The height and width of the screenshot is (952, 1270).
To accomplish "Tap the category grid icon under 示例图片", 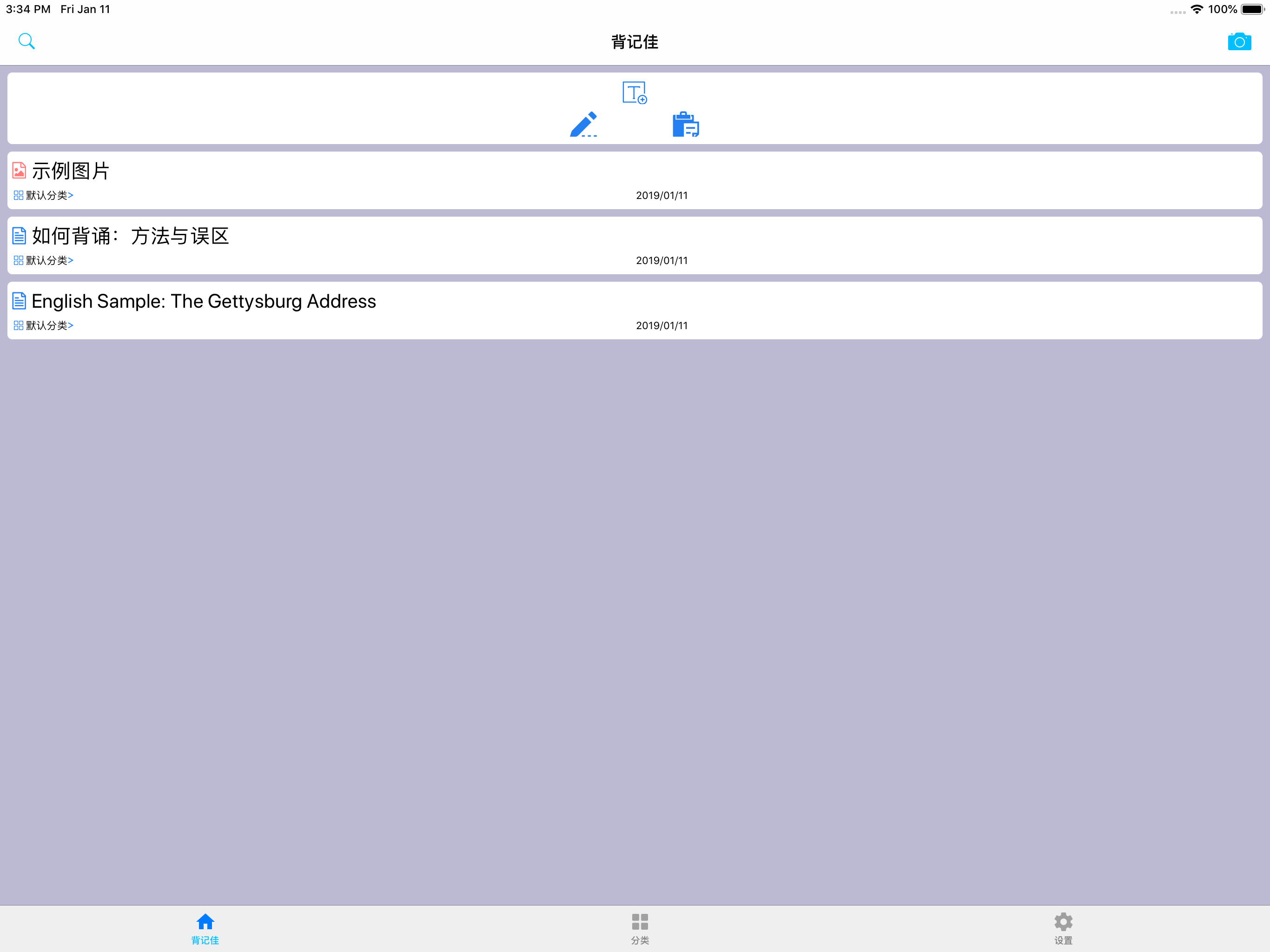I will 19,195.
